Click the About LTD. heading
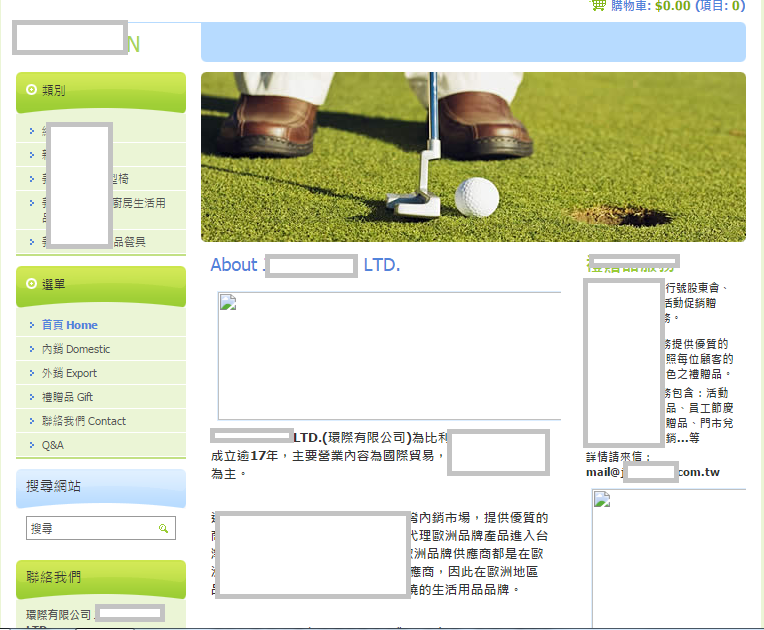The width and height of the screenshot is (764, 630). 306,265
